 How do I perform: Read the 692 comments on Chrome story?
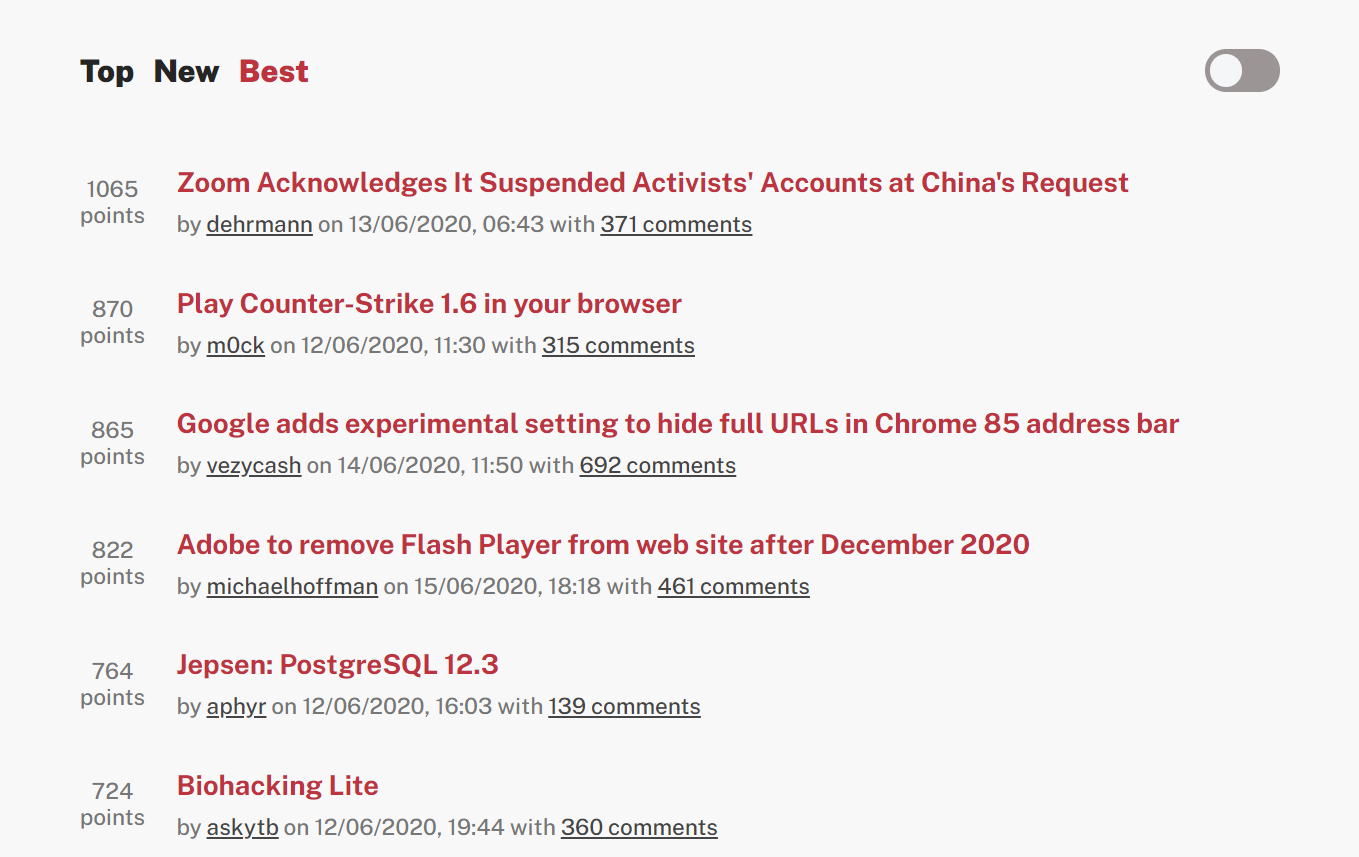pyautogui.click(x=657, y=466)
